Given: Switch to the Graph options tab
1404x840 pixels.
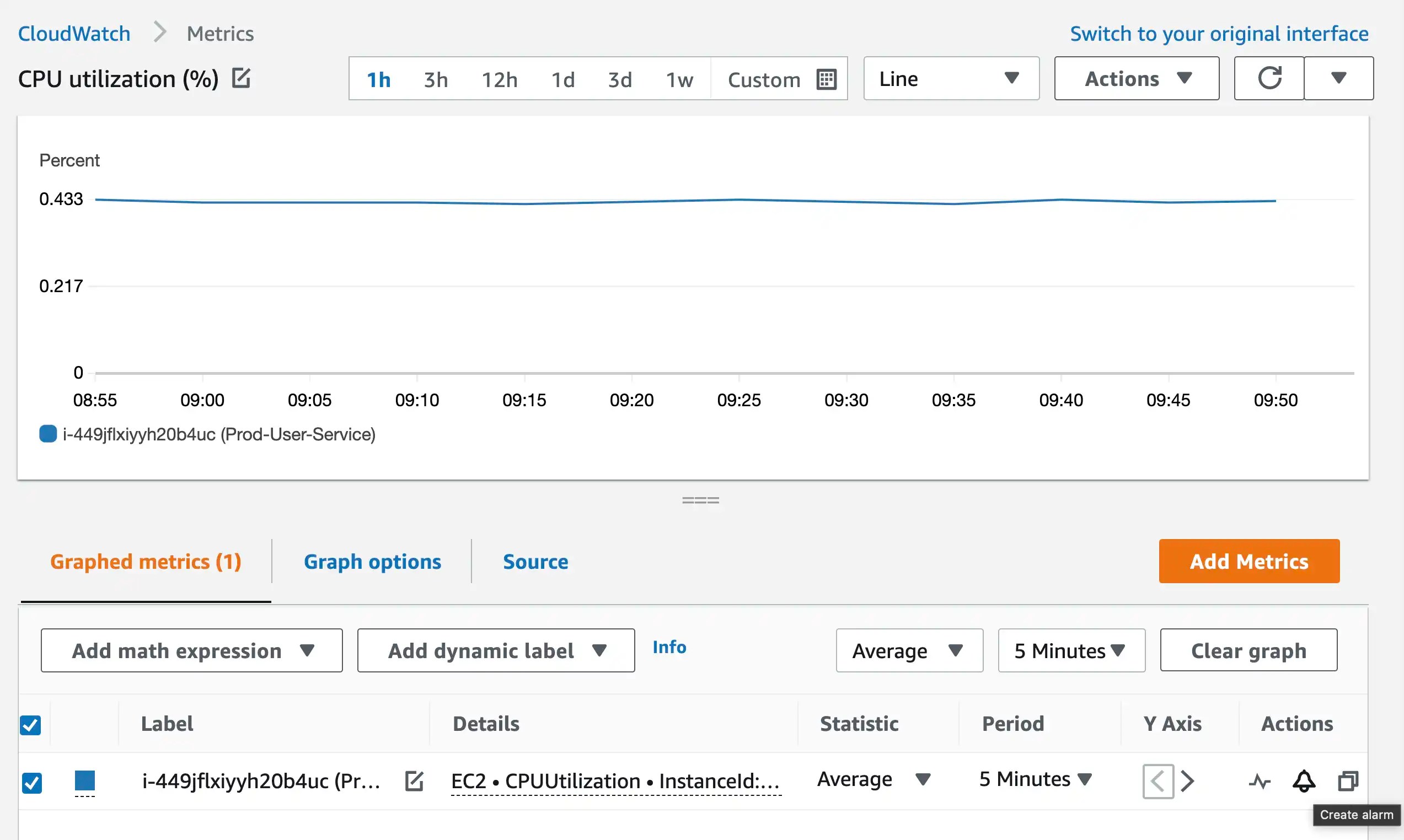Looking at the screenshot, I should point(373,561).
